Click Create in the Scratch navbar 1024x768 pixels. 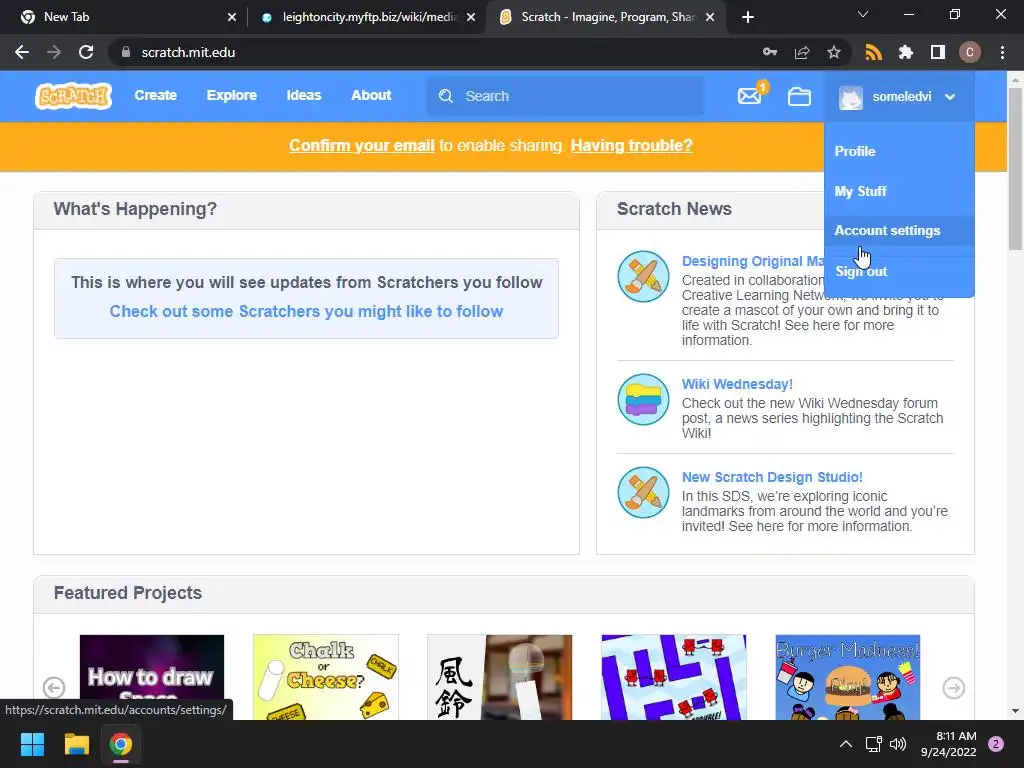tap(155, 95)
